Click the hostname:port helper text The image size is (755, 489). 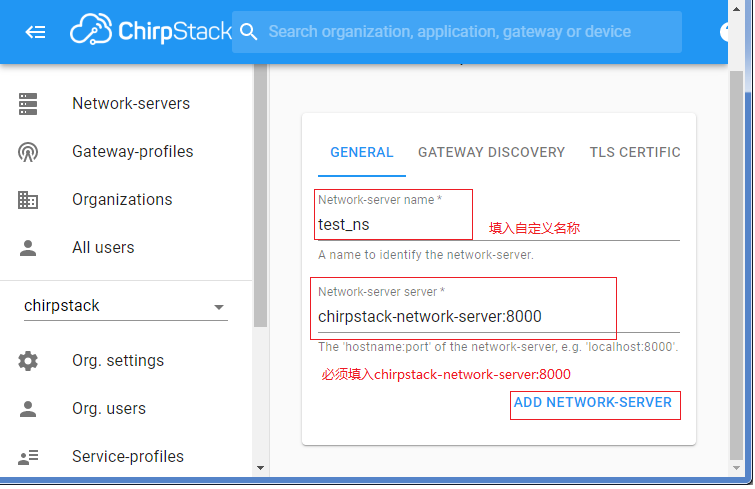coord(498,347)
